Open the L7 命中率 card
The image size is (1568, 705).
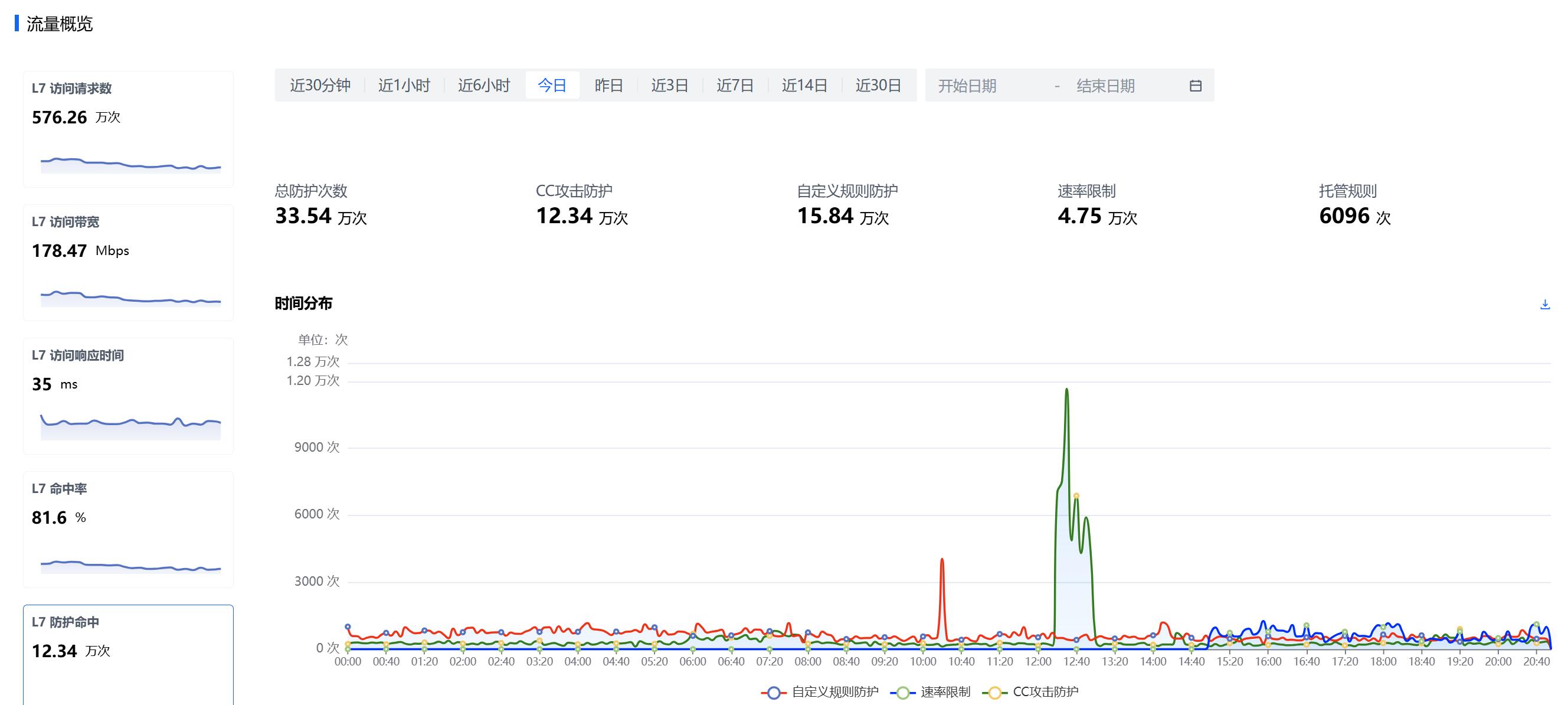click(129, 529)
